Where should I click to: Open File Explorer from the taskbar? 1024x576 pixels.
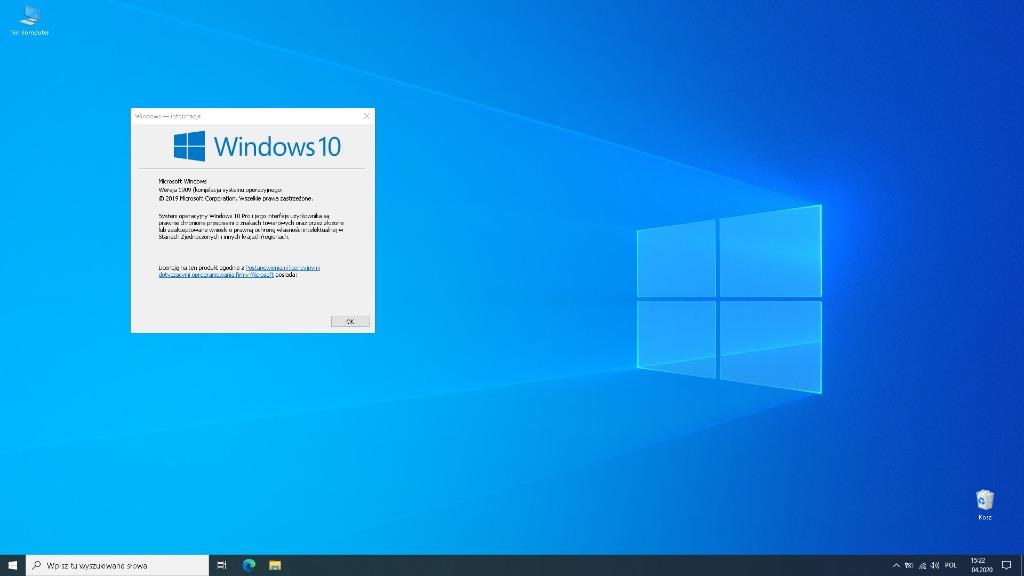pos(274,565)
